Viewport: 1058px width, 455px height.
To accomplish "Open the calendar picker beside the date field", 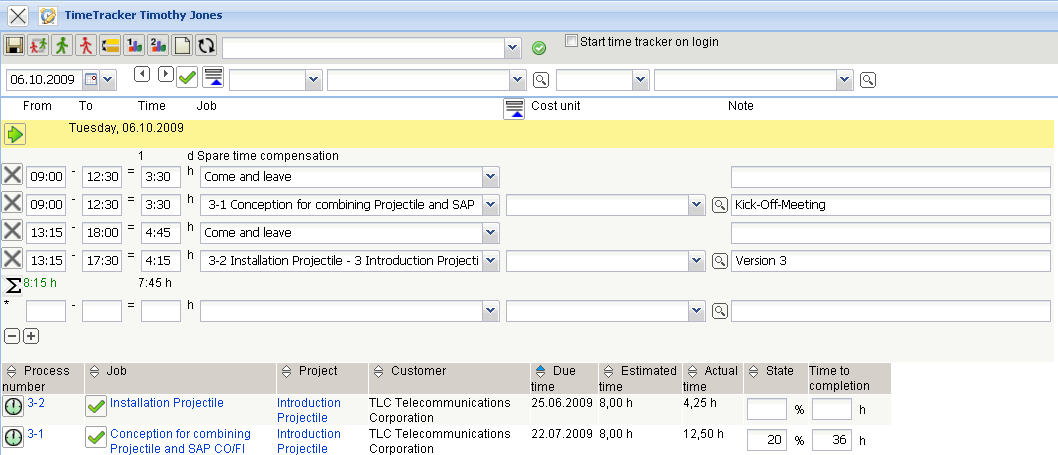I will 90,79.
